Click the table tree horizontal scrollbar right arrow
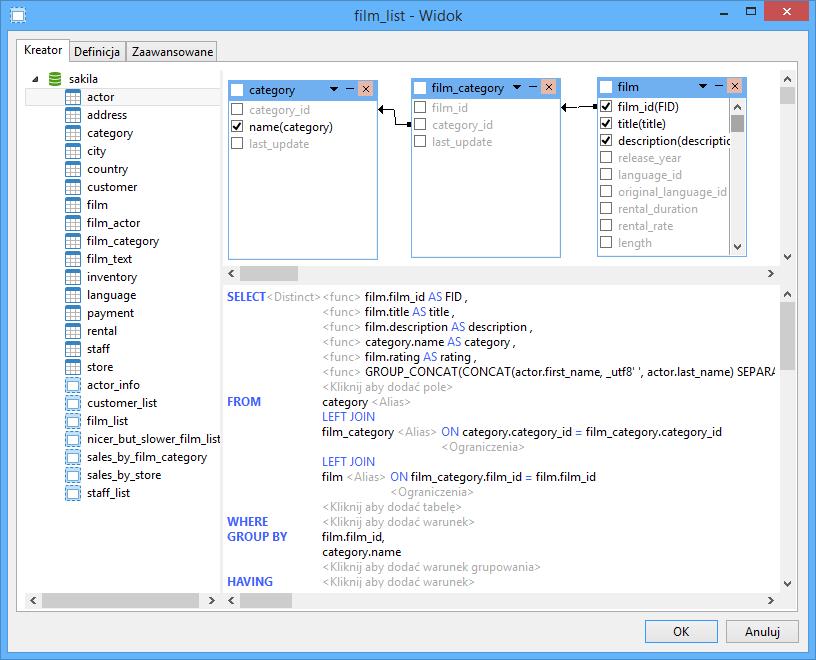This screenshot has width=816, height=660. [x=212, y=600]
